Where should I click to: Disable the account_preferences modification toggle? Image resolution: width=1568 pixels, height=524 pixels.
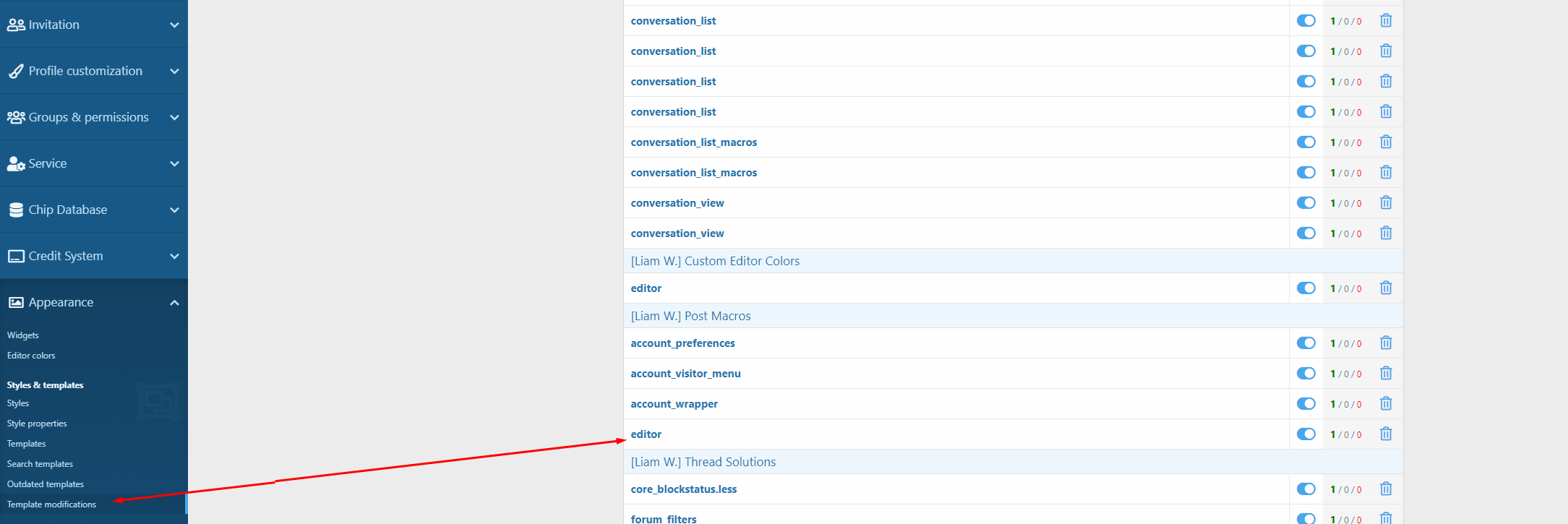1306,343
